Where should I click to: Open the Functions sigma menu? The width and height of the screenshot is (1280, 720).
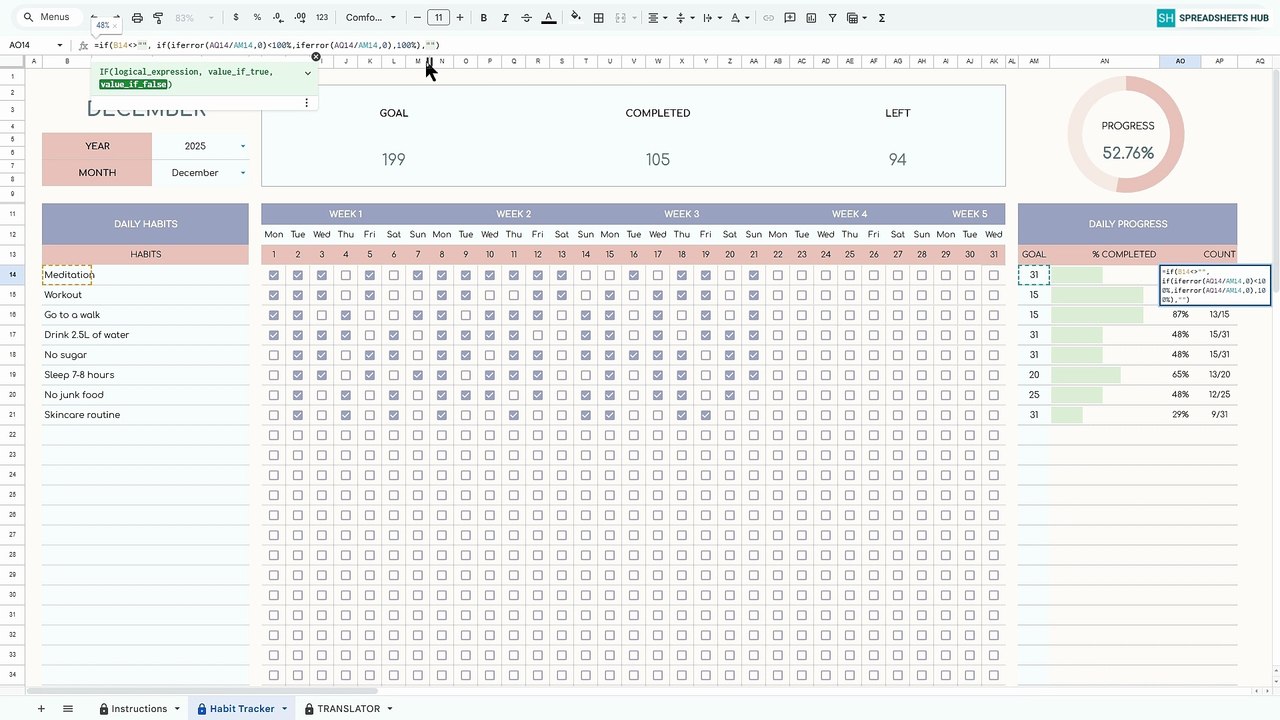[881, 18]
